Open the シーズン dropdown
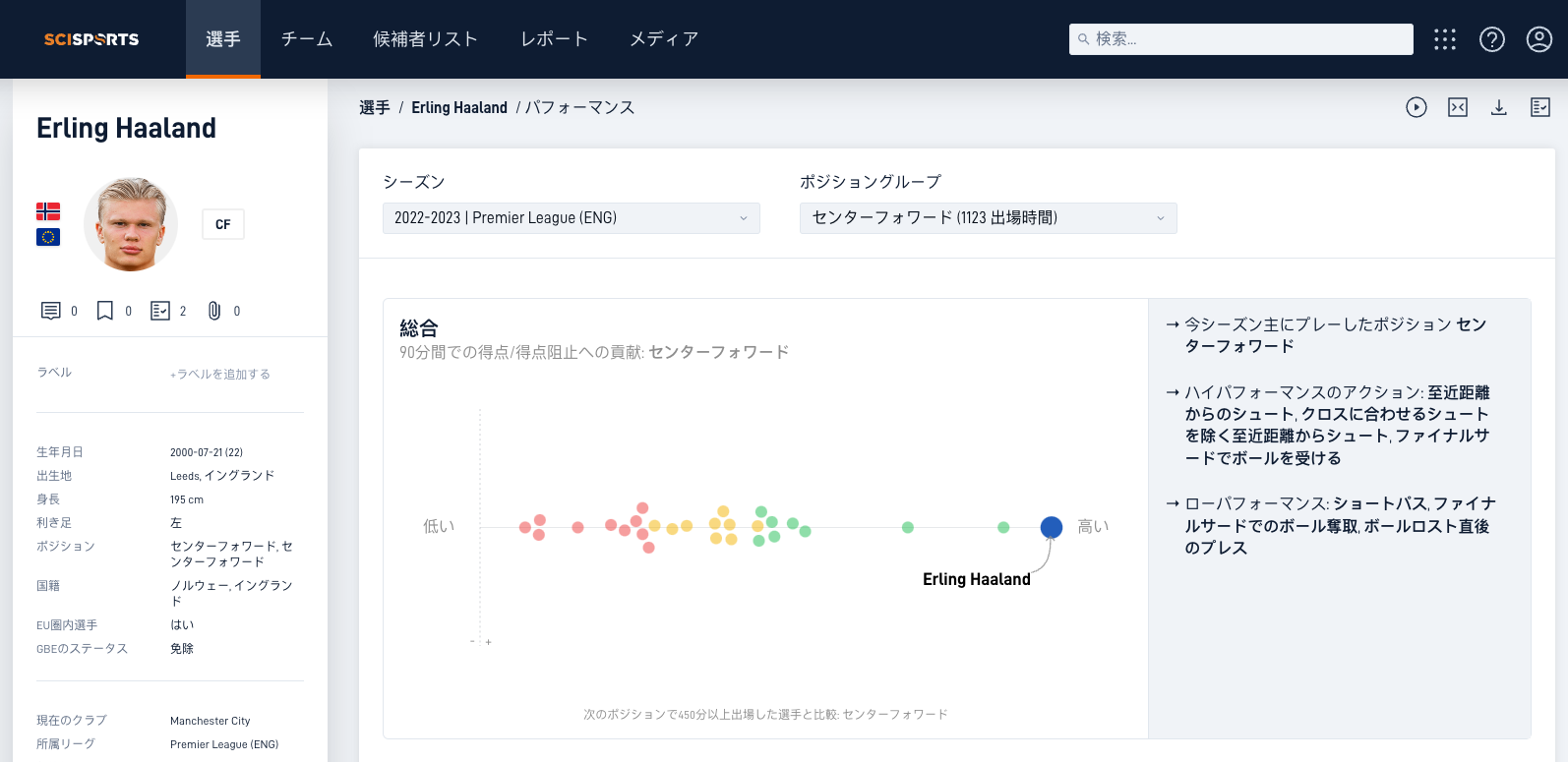 click(572, 218)
